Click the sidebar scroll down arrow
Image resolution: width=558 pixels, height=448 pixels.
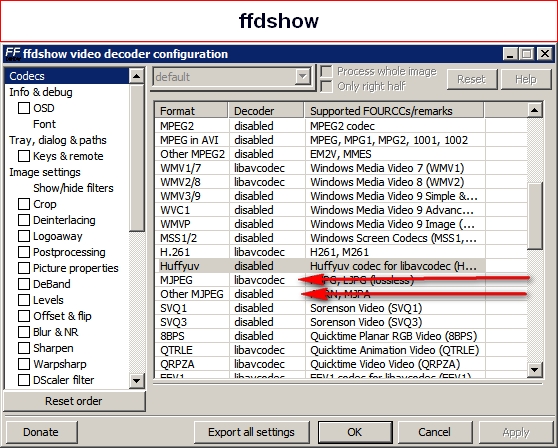137,381
